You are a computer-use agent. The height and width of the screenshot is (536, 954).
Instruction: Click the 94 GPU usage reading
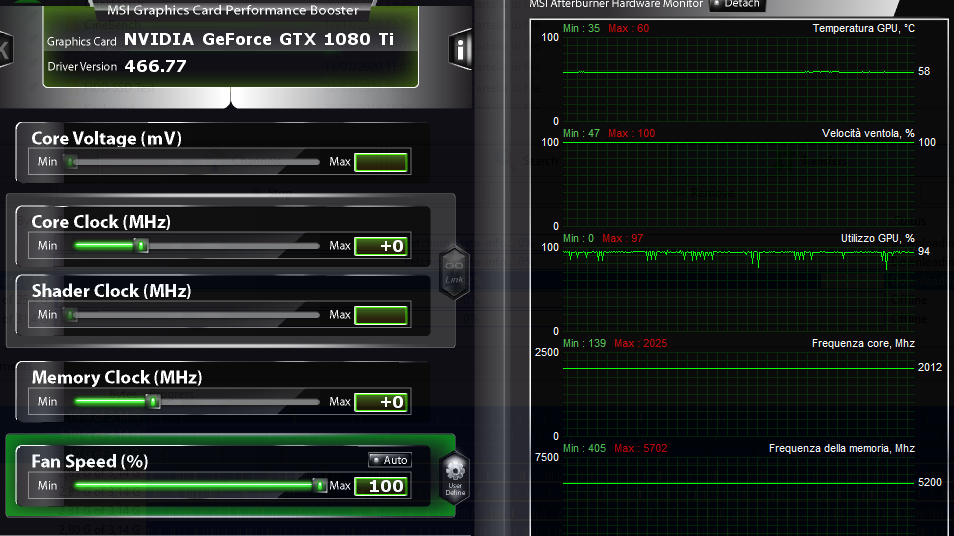[x=924, y=251]
